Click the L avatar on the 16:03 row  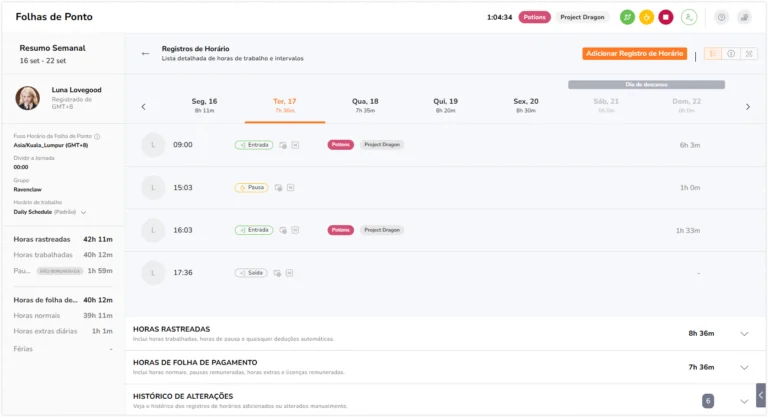coord(153,230)
